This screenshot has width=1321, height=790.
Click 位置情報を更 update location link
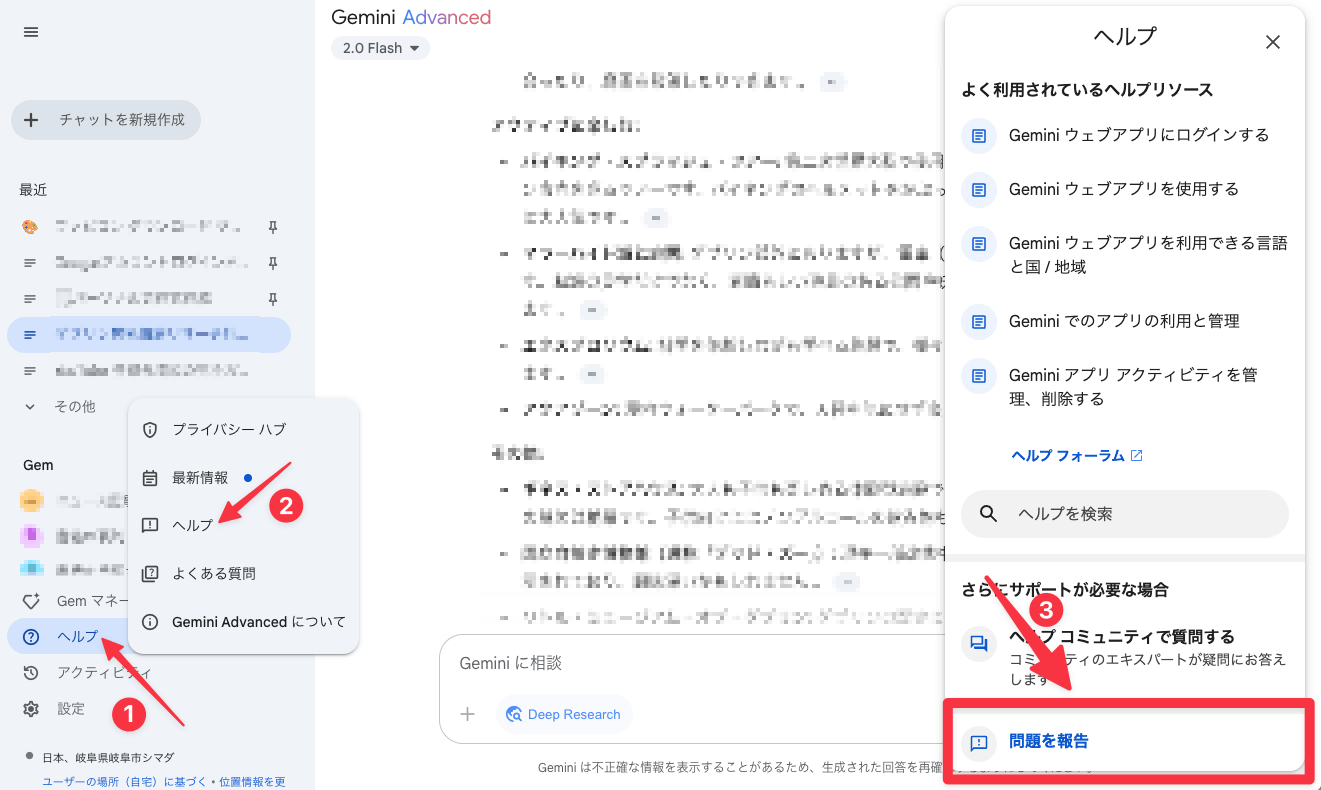(x=252, y=782)
